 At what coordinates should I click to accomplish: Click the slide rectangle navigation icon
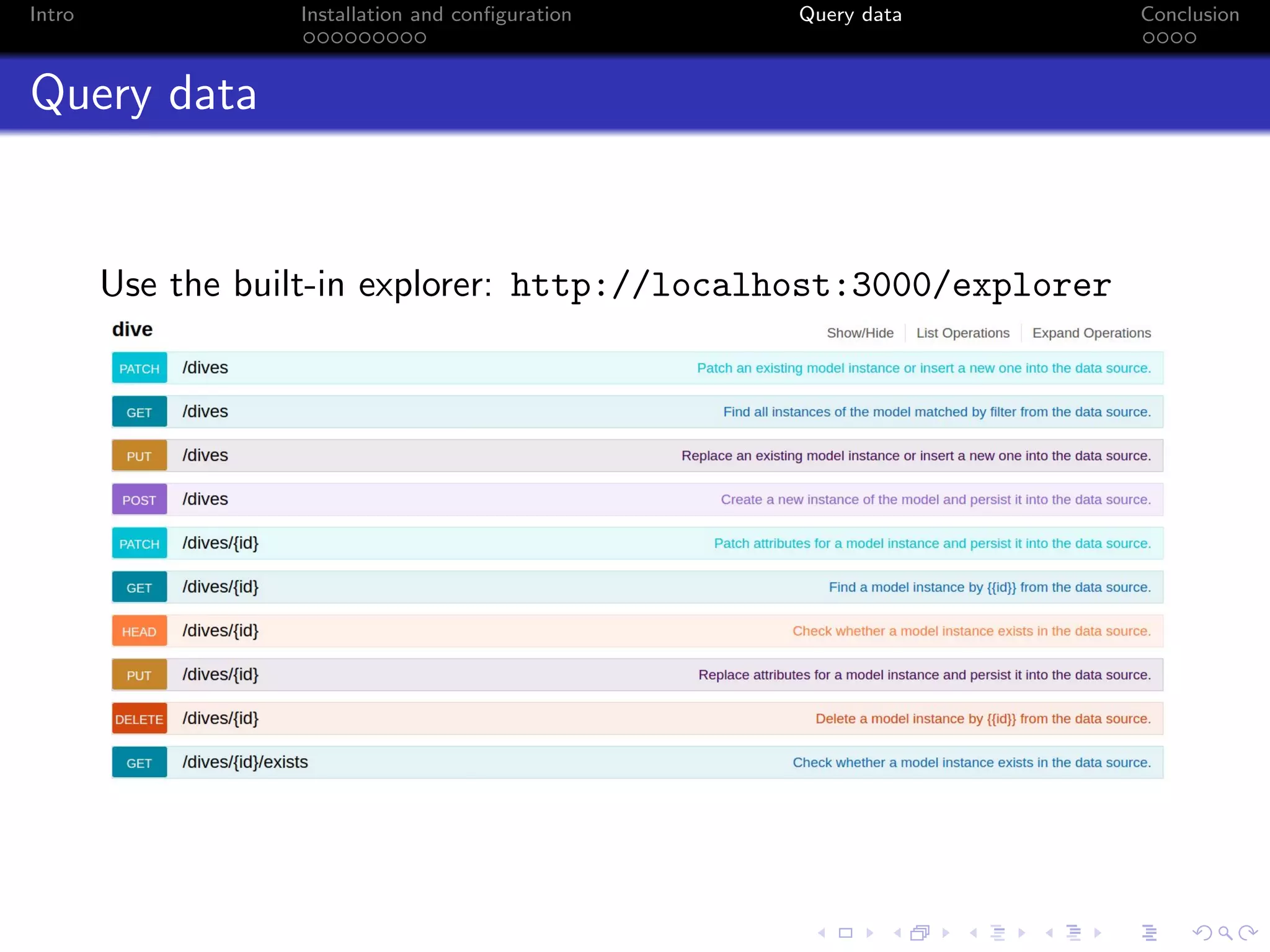pos(846,933)
